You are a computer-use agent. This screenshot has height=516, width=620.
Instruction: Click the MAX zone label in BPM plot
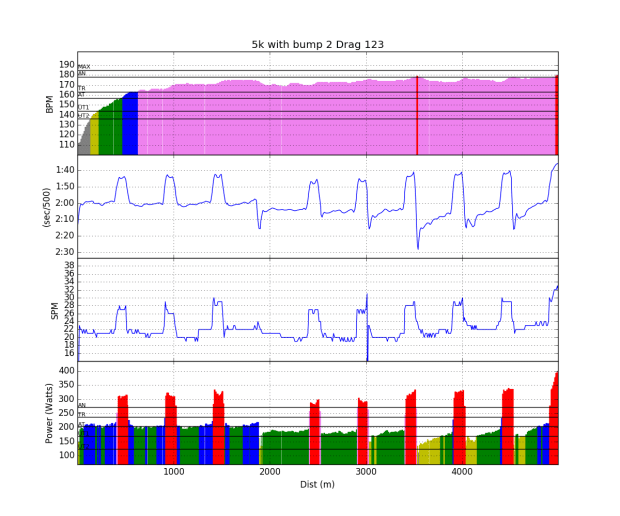pyautogui.click(x=83, y=67)
